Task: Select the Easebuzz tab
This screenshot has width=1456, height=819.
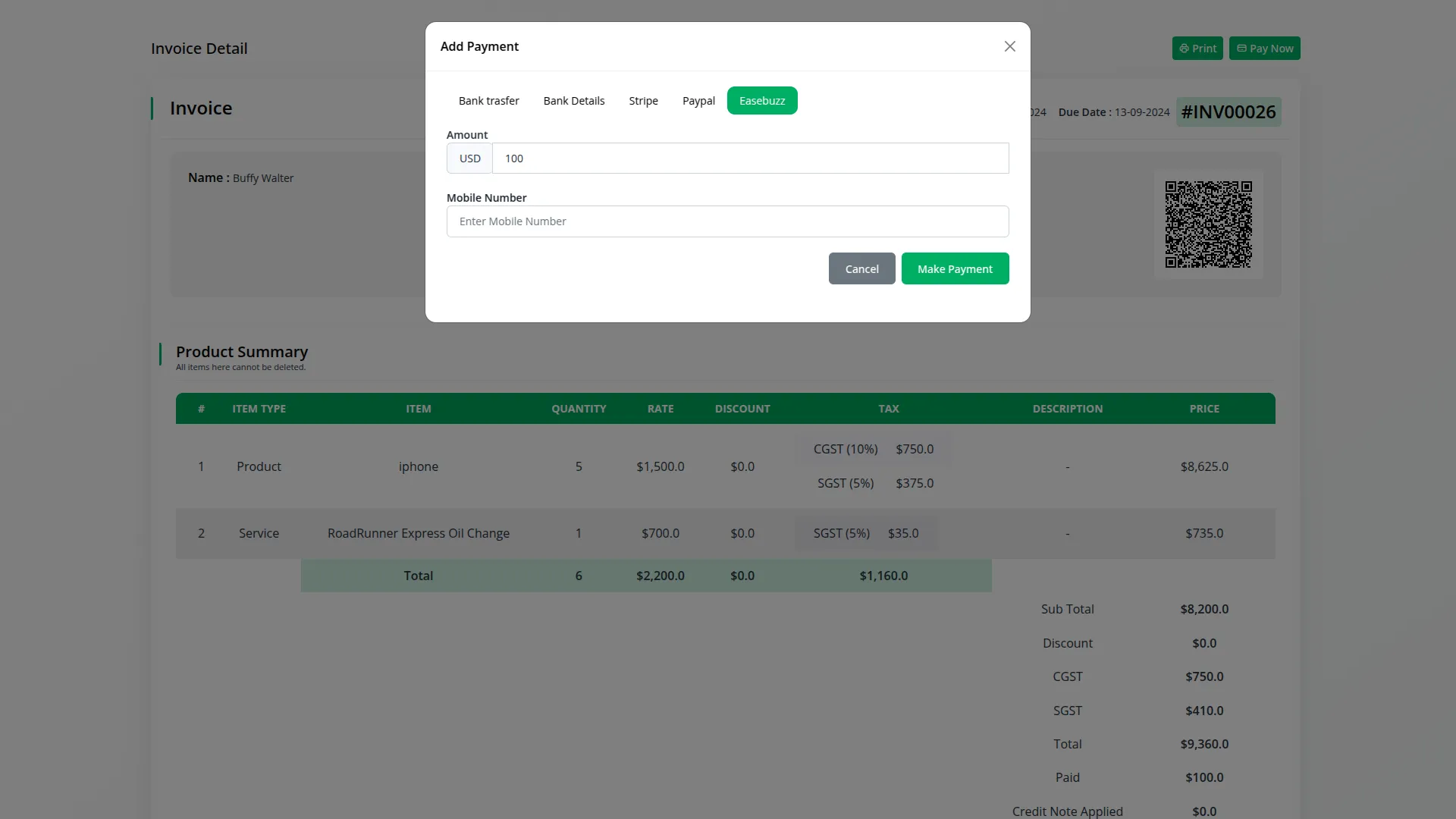Action: pos(761,101)
